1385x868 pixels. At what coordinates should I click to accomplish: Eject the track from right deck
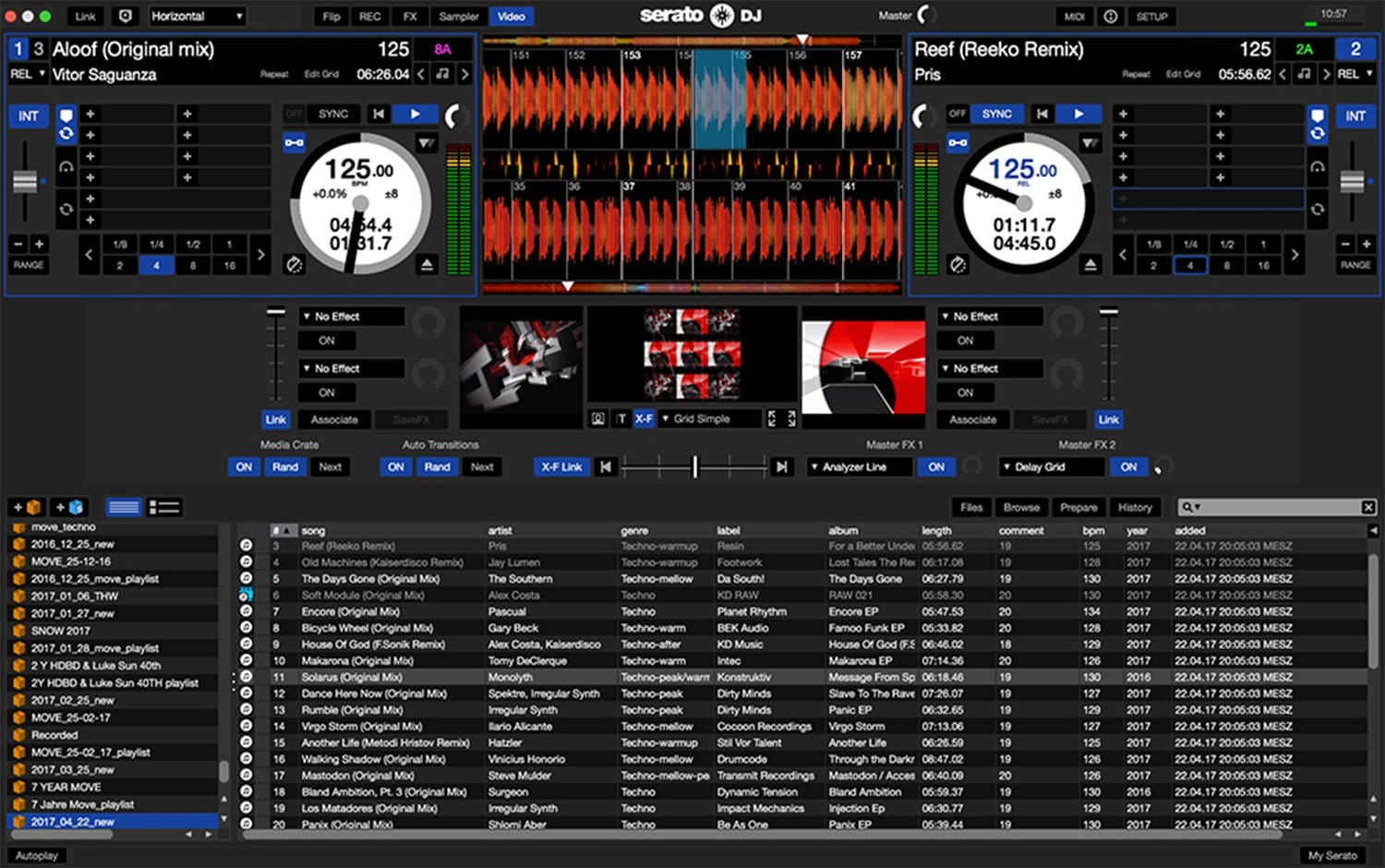pyautogui.click(x=1090, y=265)
